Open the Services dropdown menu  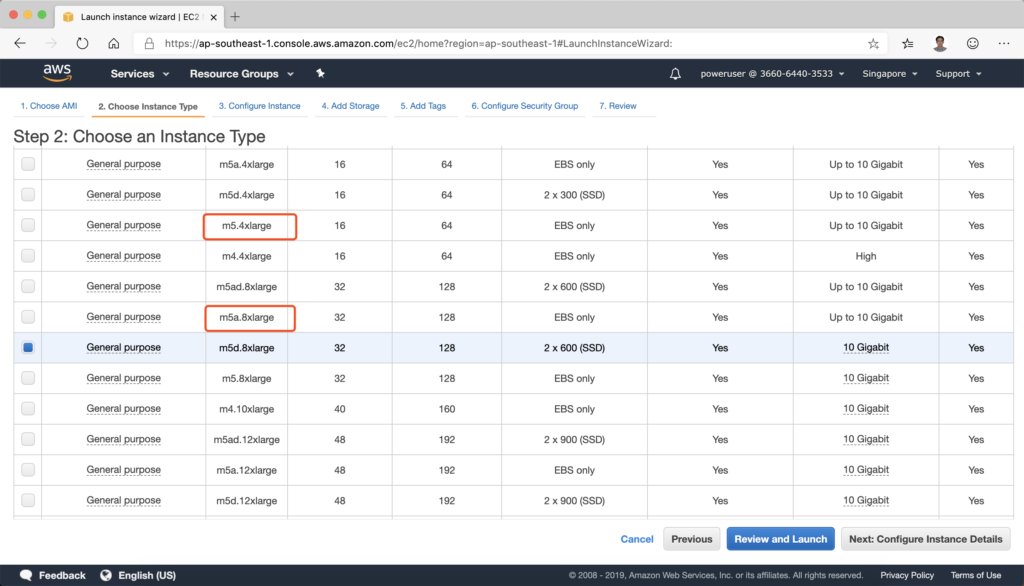[139, 74]
